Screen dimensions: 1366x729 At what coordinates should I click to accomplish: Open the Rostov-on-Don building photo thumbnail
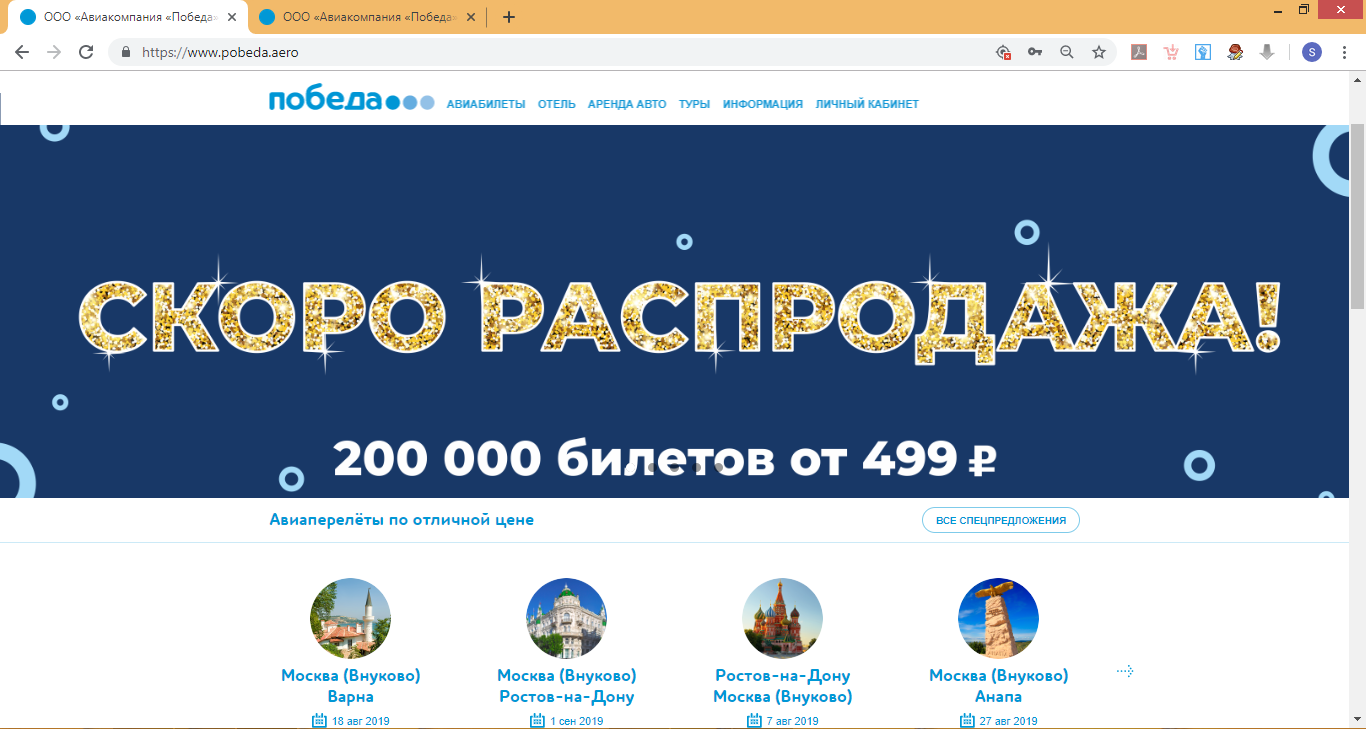point(566,618)
